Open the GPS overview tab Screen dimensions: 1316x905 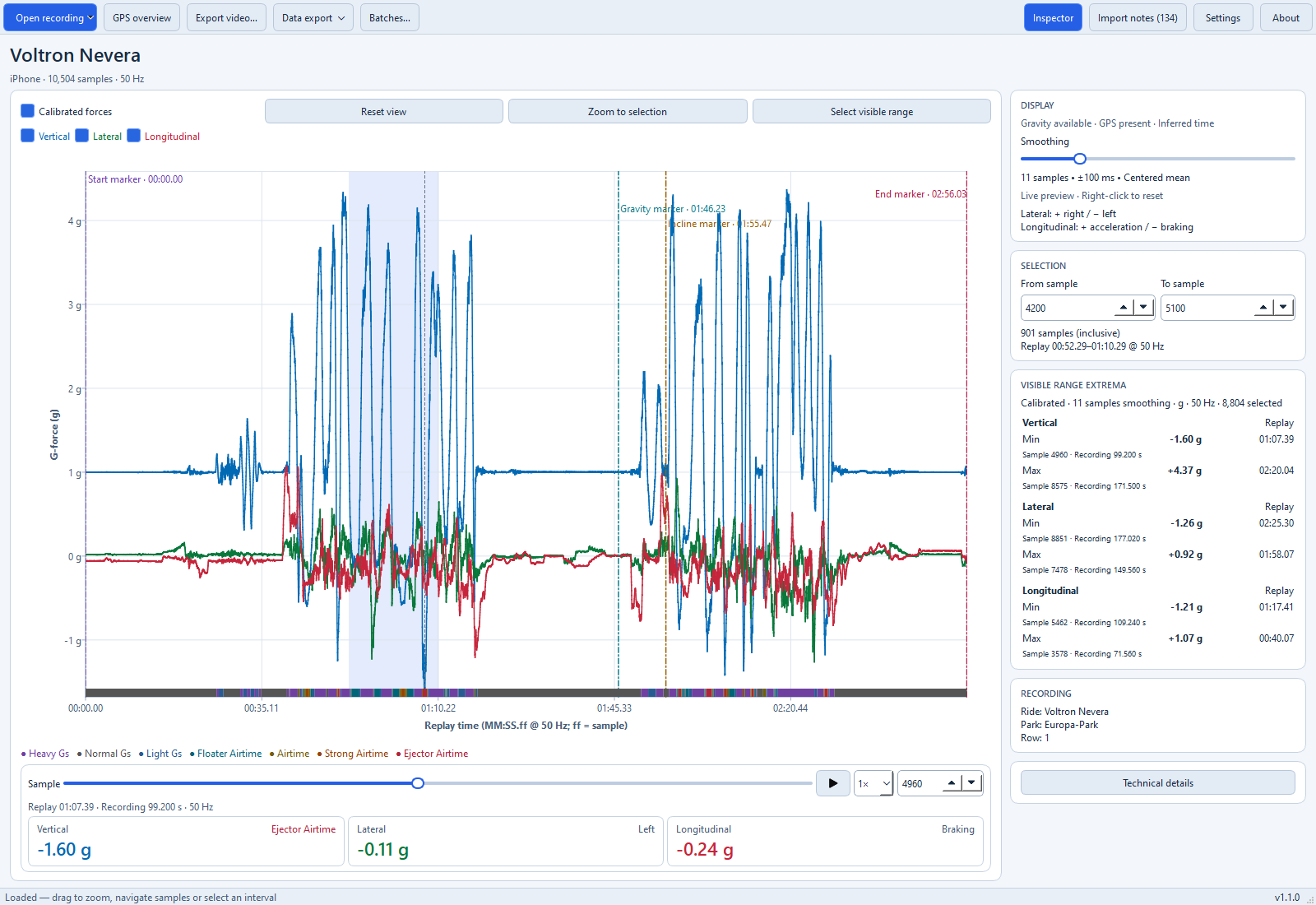[141, 17]
